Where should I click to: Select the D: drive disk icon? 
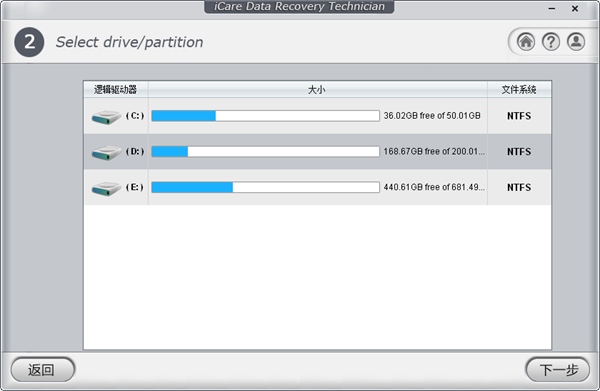click(x=106, y=152)
